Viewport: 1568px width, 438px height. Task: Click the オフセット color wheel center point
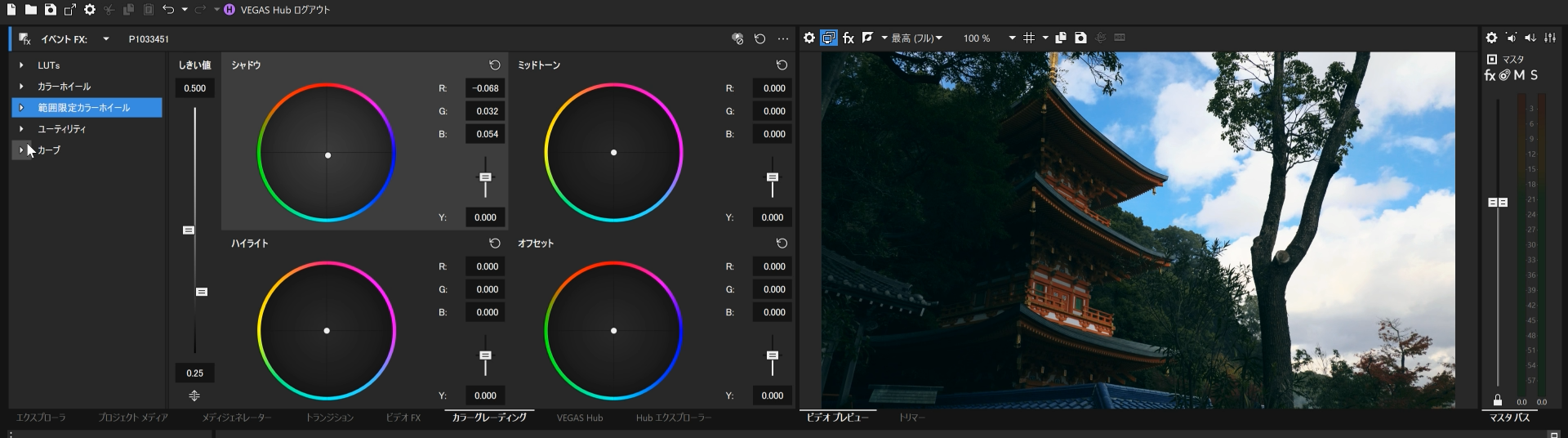pos(614,331)
